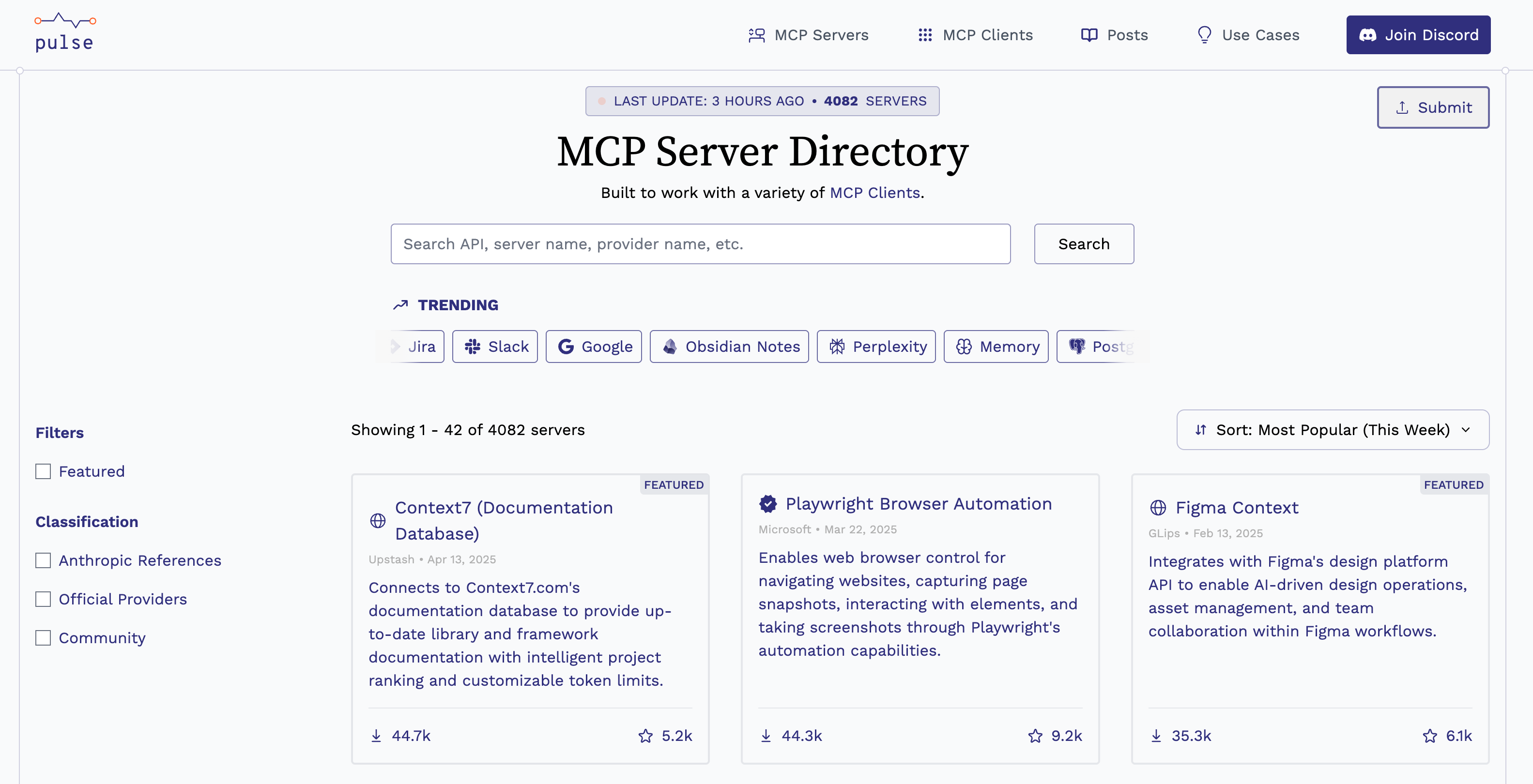Click the Filters heading
This screenshot has width=1533, height=784.
click(x=60, y=433)
